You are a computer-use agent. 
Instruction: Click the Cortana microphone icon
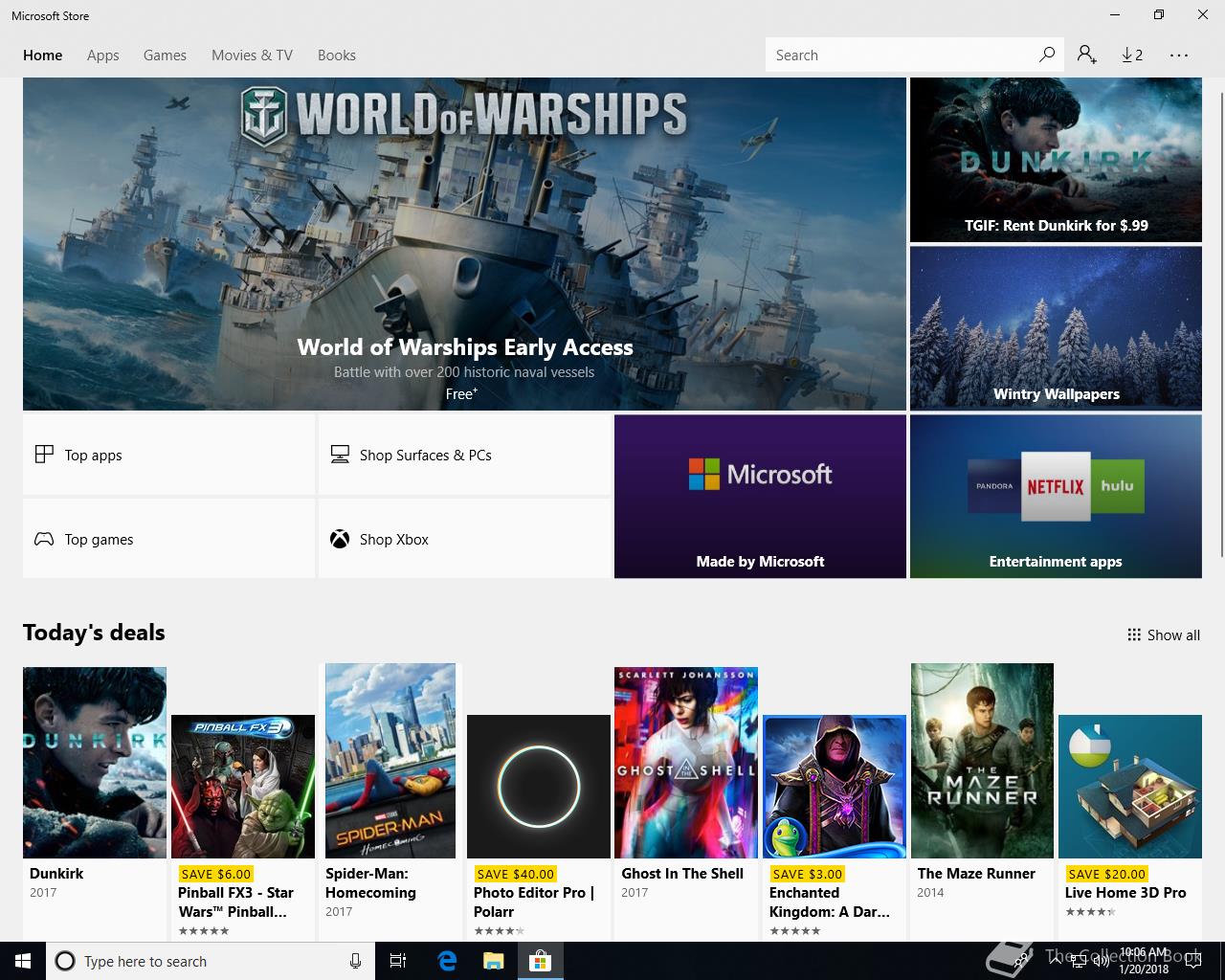tap(355, 961)
